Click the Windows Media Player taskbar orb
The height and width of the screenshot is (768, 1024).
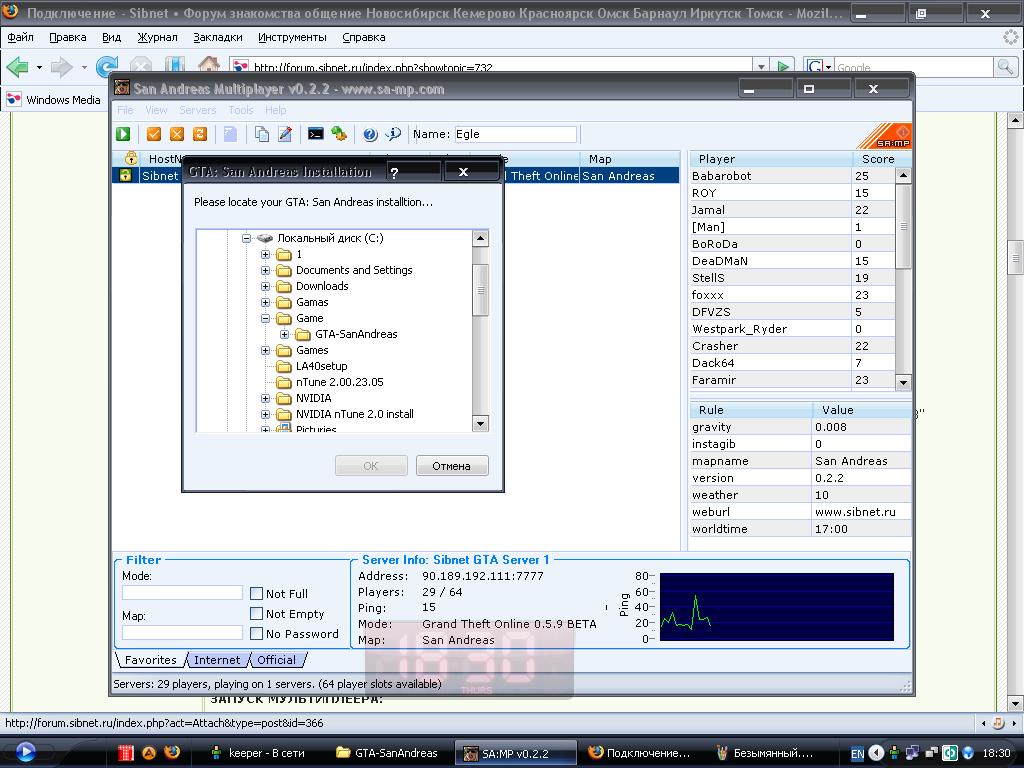click(25, 752)
